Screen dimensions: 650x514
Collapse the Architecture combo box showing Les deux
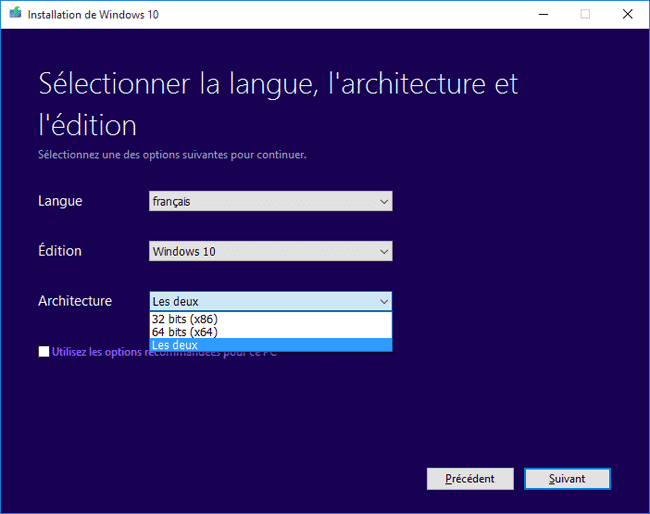click(x=271, y=301)
